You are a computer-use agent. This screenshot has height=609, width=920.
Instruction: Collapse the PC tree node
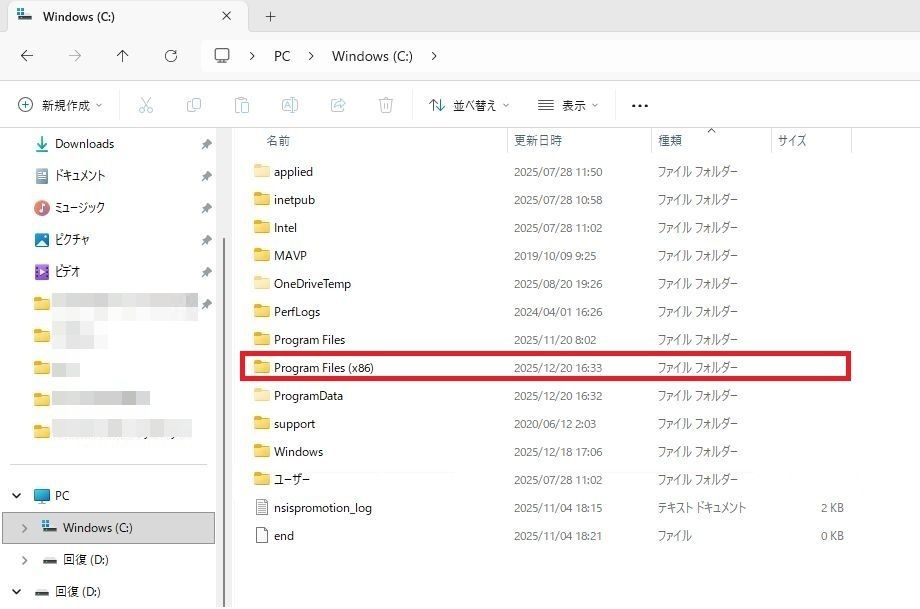[x=17, y=496]
